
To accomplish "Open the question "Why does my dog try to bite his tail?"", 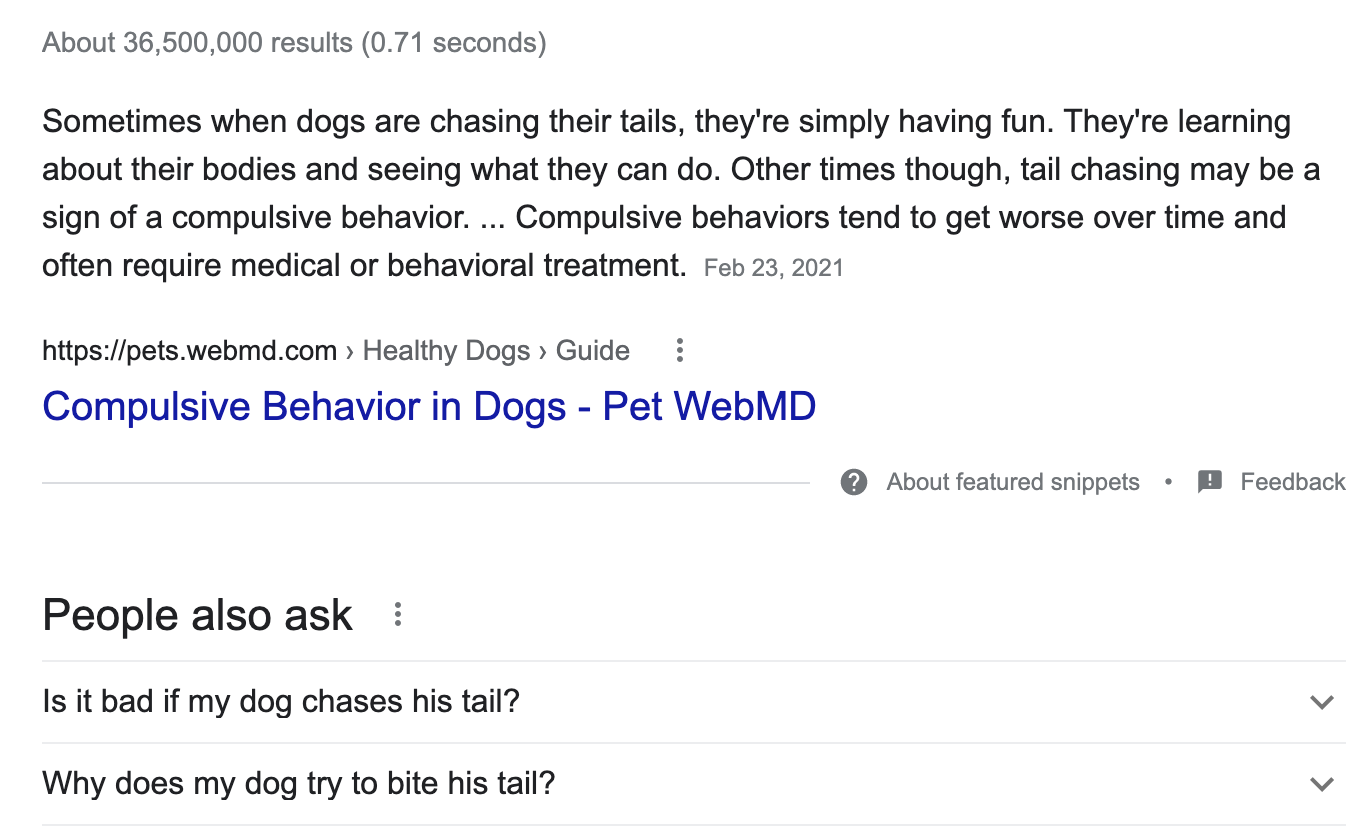I will (298, 783).
